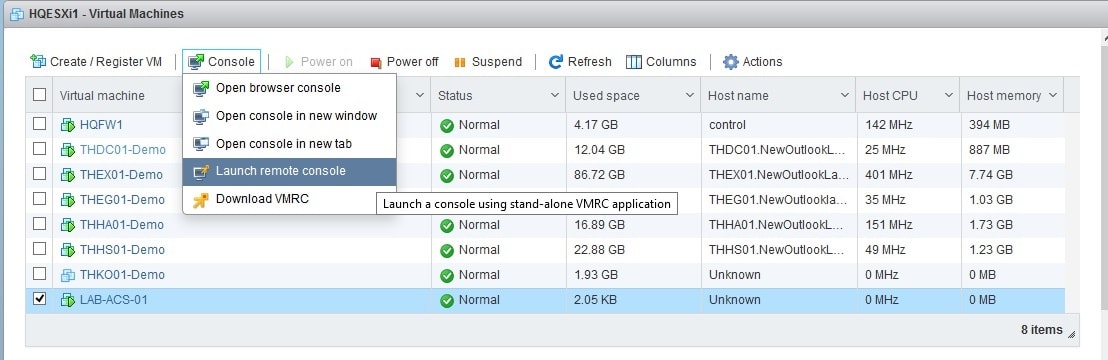
Task: Click the orange Suspend icon
Action: (x=460, y=62)
